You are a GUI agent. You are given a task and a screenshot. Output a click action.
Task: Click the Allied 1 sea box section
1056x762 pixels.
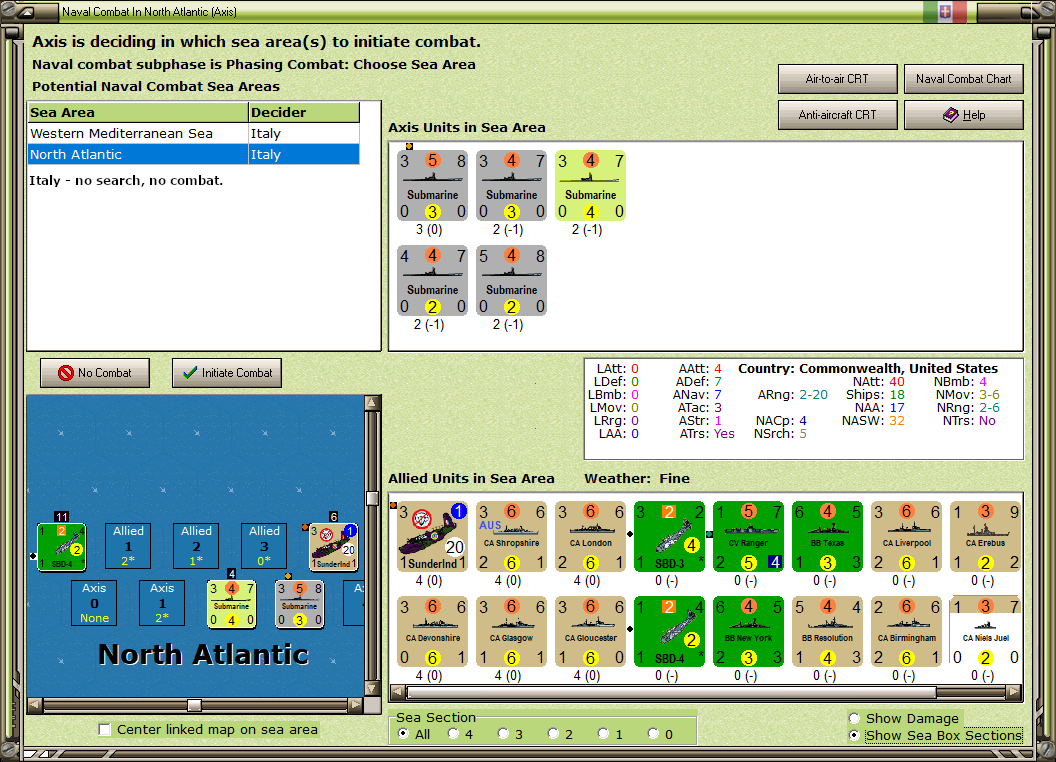(x=128, y=546)
